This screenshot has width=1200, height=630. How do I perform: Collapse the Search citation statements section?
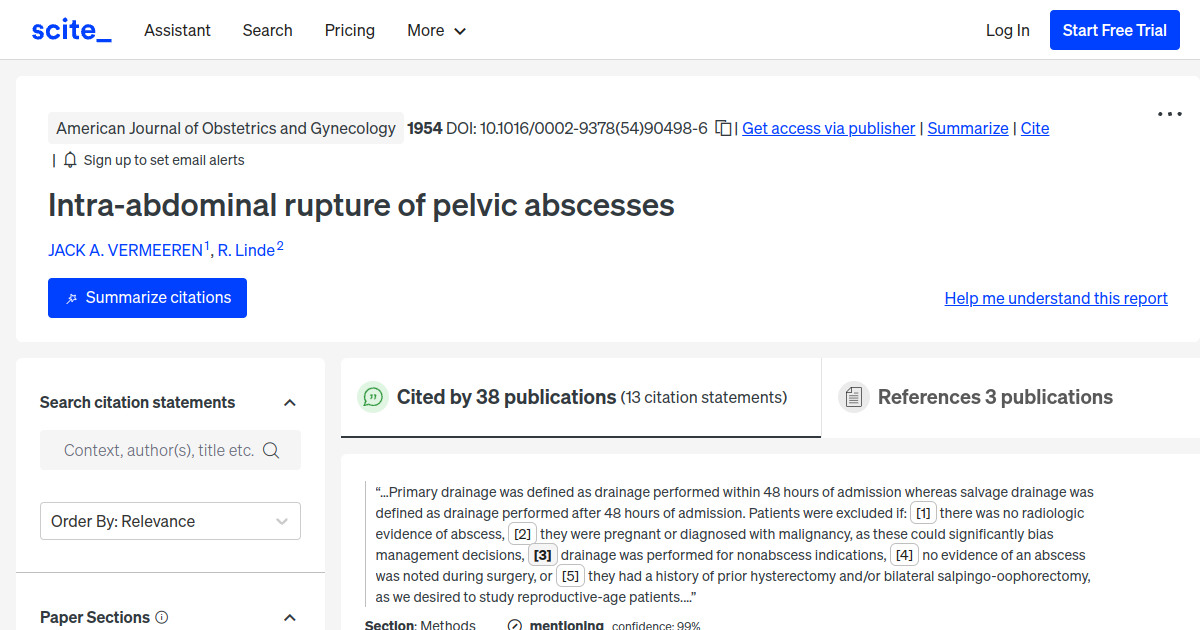point(289,402)
